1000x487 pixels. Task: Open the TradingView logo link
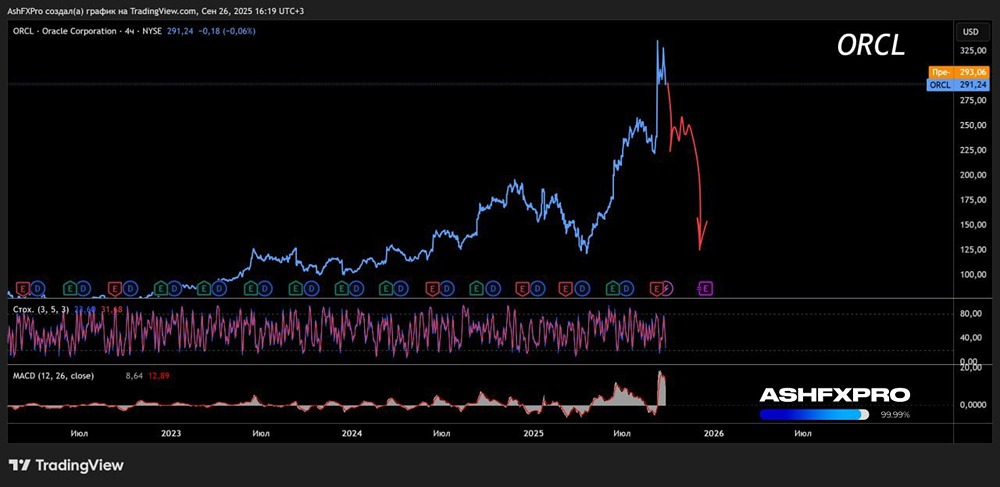point(66,465)
